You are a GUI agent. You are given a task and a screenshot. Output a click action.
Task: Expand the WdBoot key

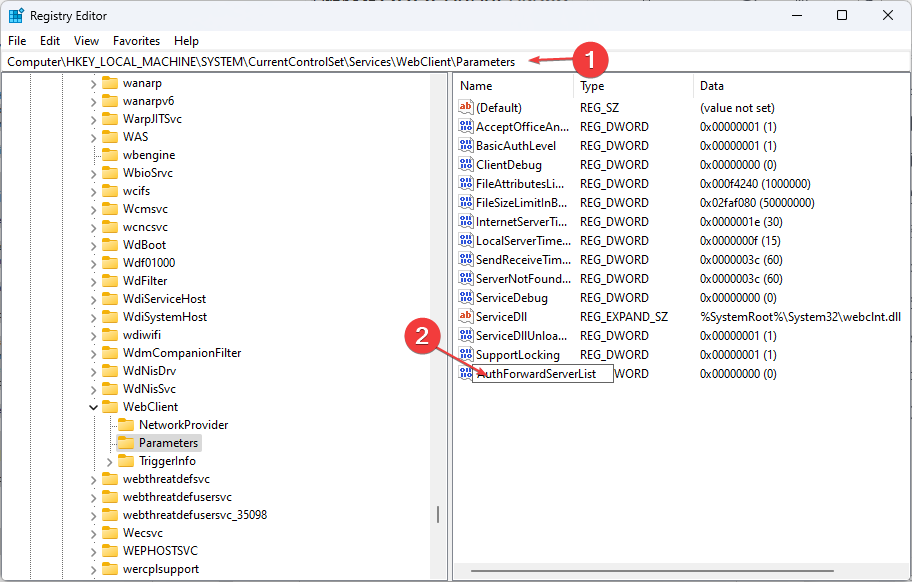point(93,245)
